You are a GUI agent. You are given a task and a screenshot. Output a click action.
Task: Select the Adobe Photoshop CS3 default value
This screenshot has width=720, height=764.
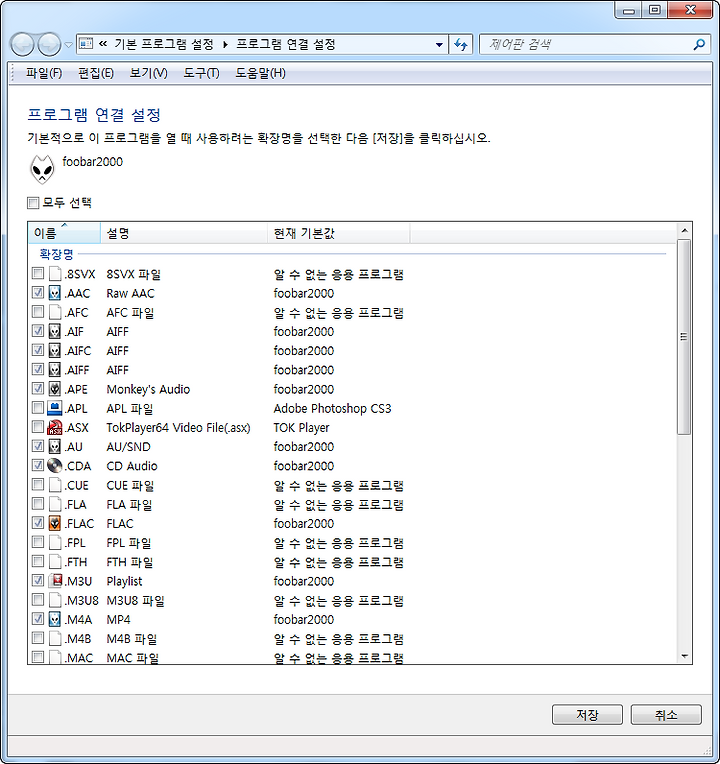coord(332,408)
